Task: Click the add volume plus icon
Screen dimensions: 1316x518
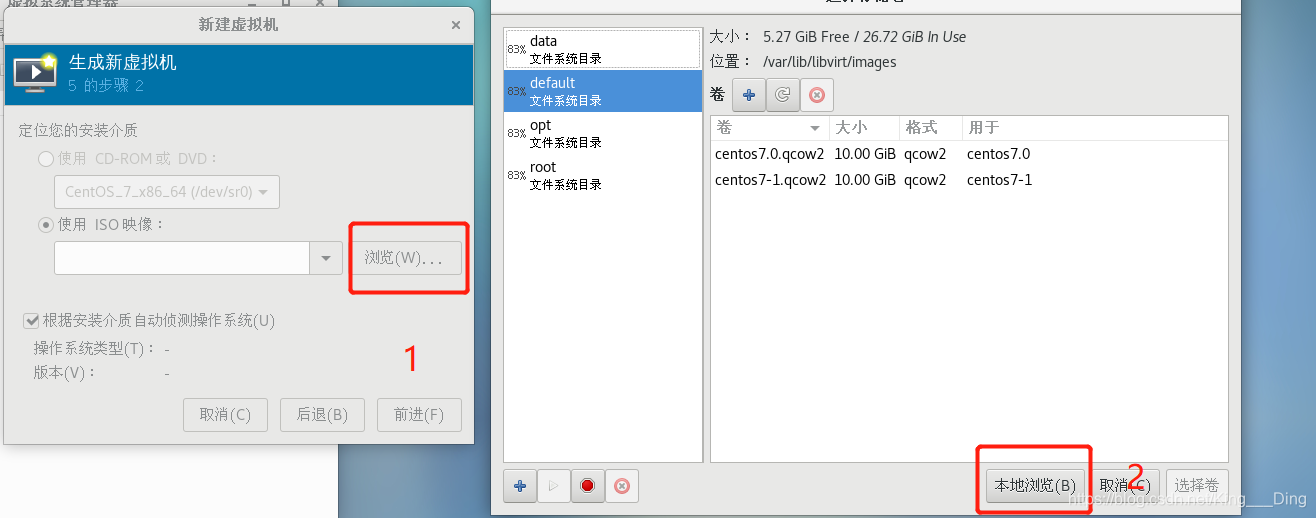Action: point(748,95)
